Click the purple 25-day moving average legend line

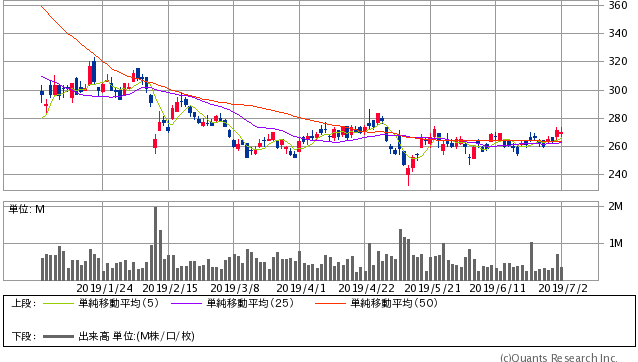pyautogui.click(x=186, y=303)
